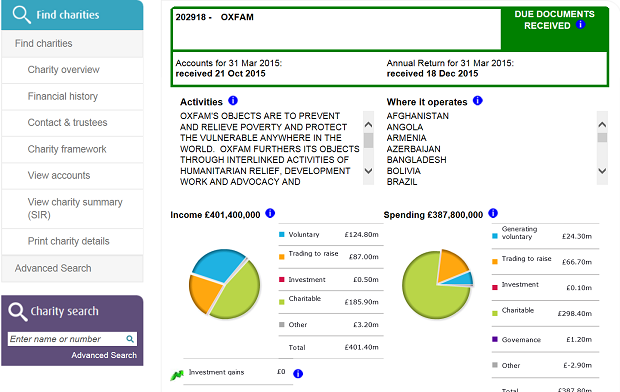Click the blue Generating voluntary spending legend square
This screenshot has width=620, height=392.
(495, 236)
